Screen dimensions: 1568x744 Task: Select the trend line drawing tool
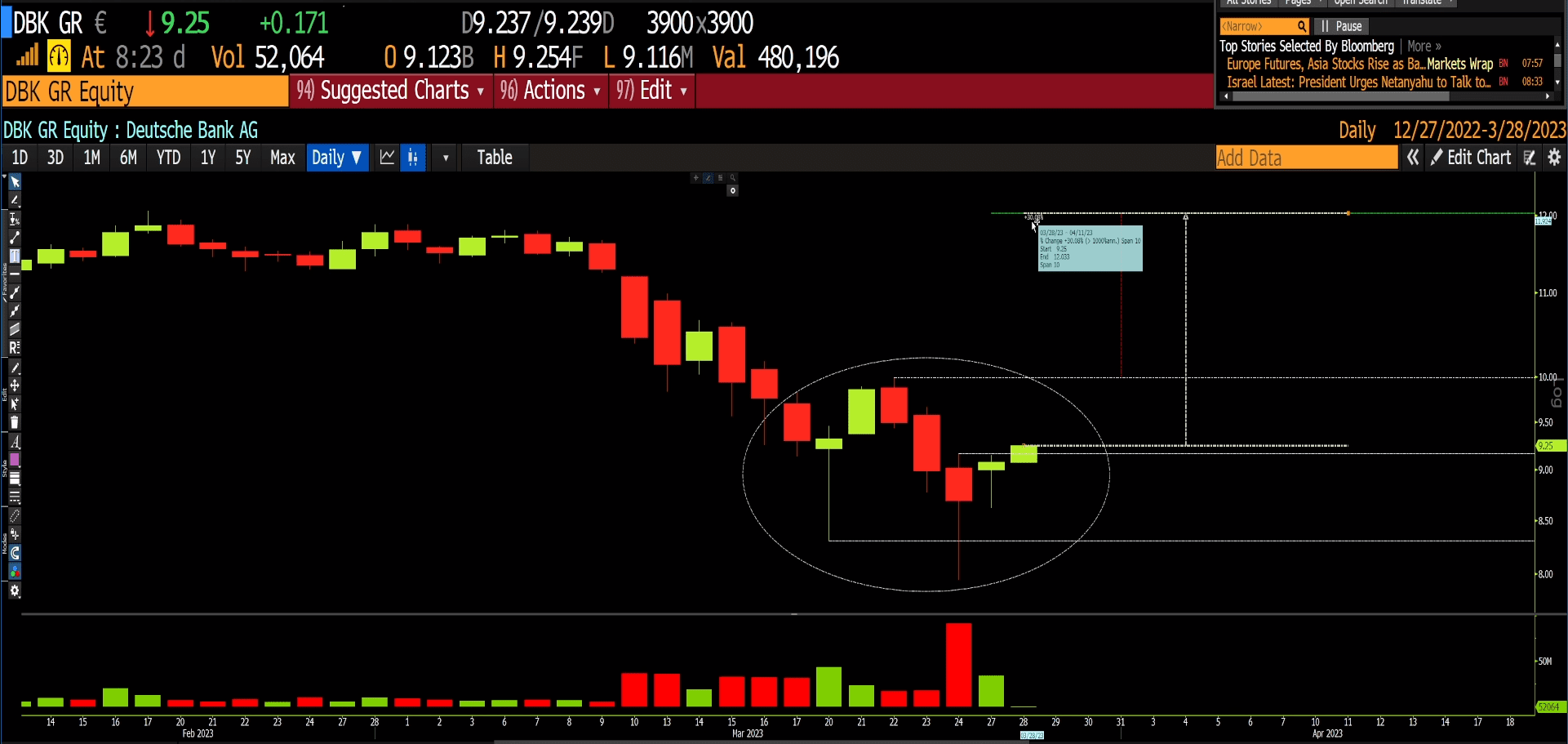click(x=15, y=238)
